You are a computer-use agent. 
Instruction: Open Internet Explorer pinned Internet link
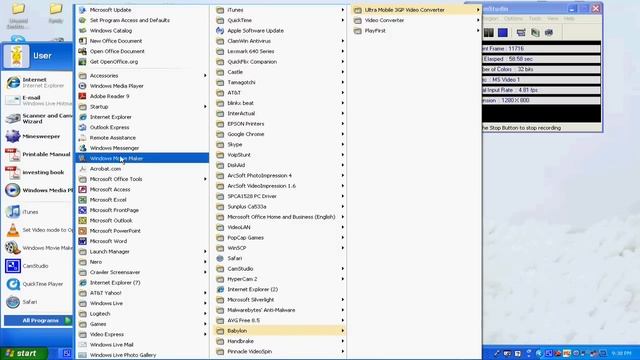pos(38,82)
